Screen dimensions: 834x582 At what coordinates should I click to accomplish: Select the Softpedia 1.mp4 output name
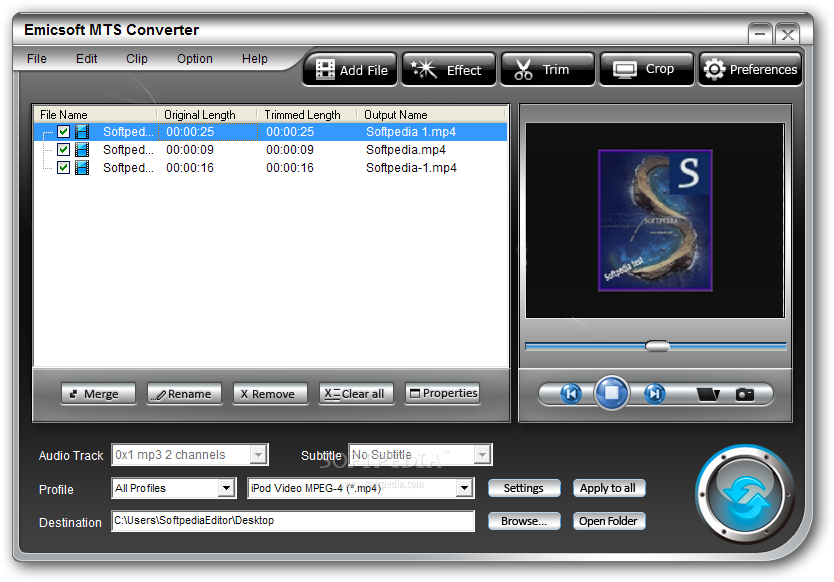[x=411, y=131]
